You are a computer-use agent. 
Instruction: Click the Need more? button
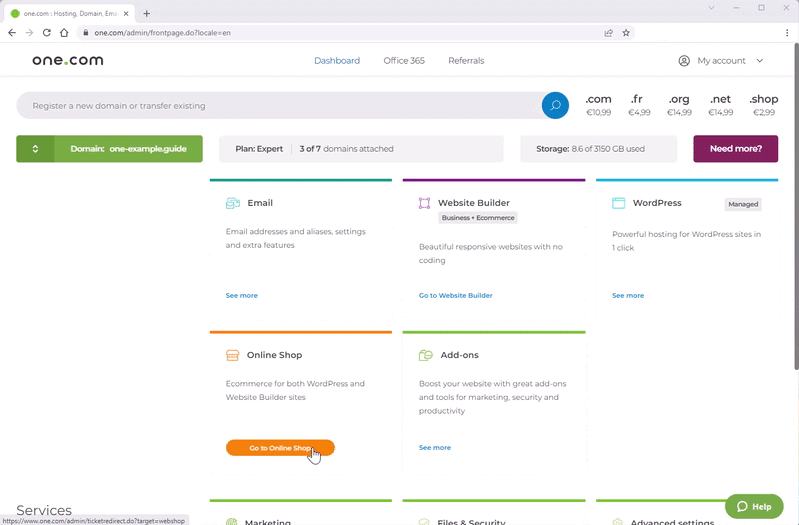pos(735,149)
